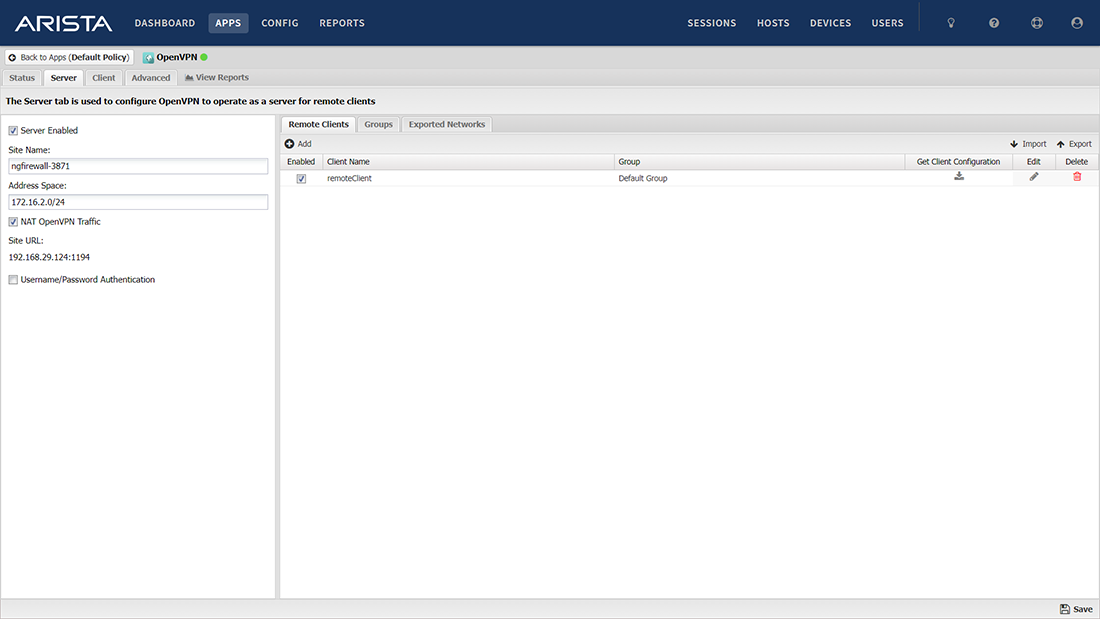Open the user account icon
This screenshot has width=1100, height=619.
coord(1076,23)
